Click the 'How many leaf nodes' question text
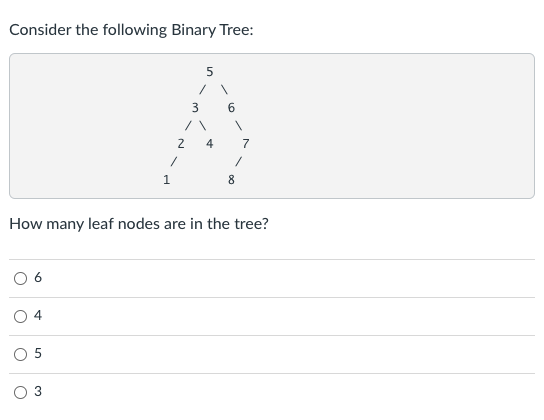The height and width of the screenshot is (420, 544). point(139,224)
